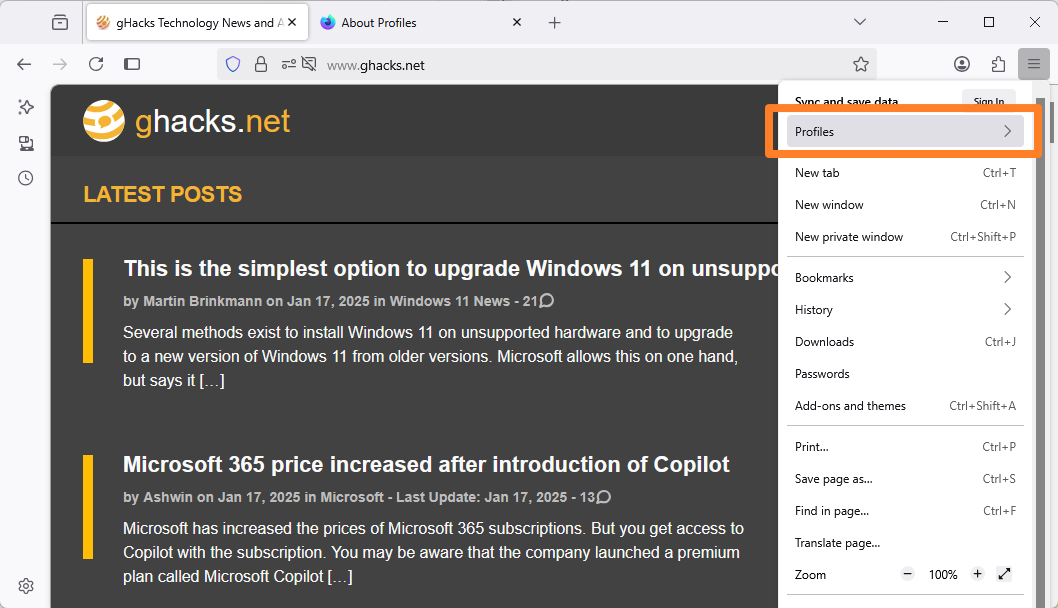Bookmark this page with the star
The height and width of the screenshot is (608, 1058).
pos(860,65)
